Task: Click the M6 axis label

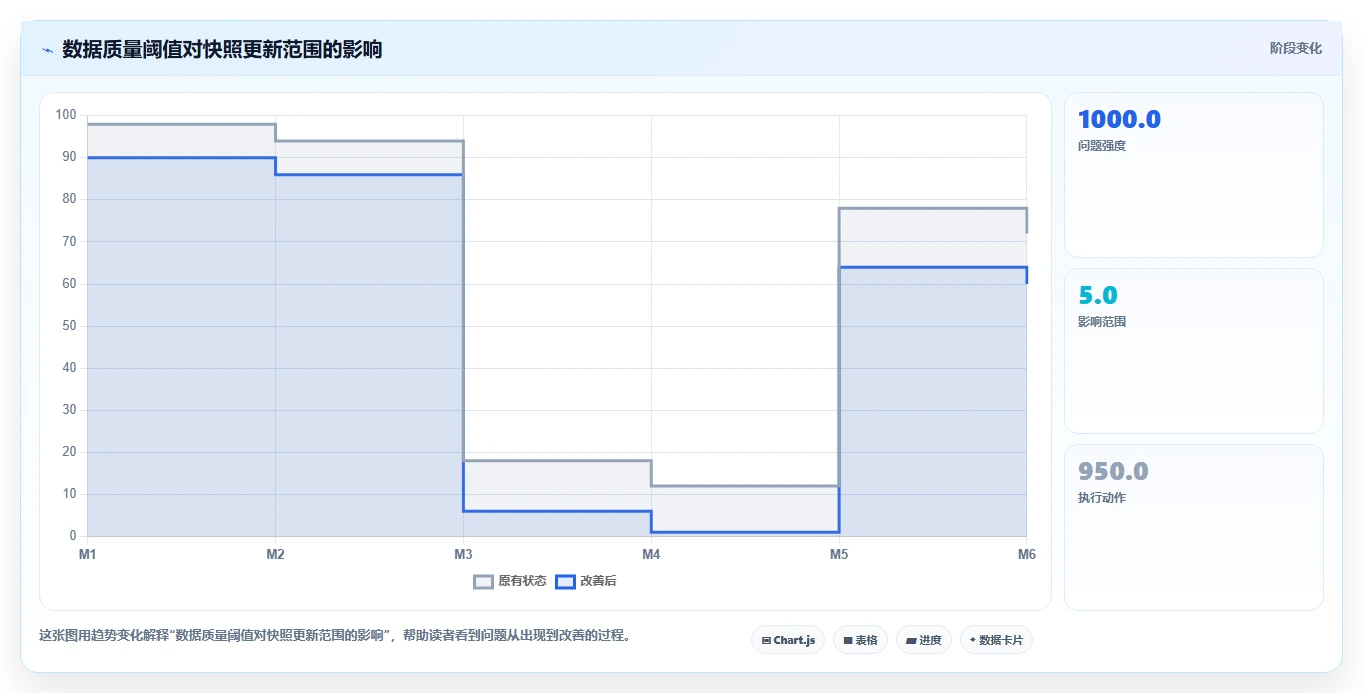Action: click(1026, 554)
